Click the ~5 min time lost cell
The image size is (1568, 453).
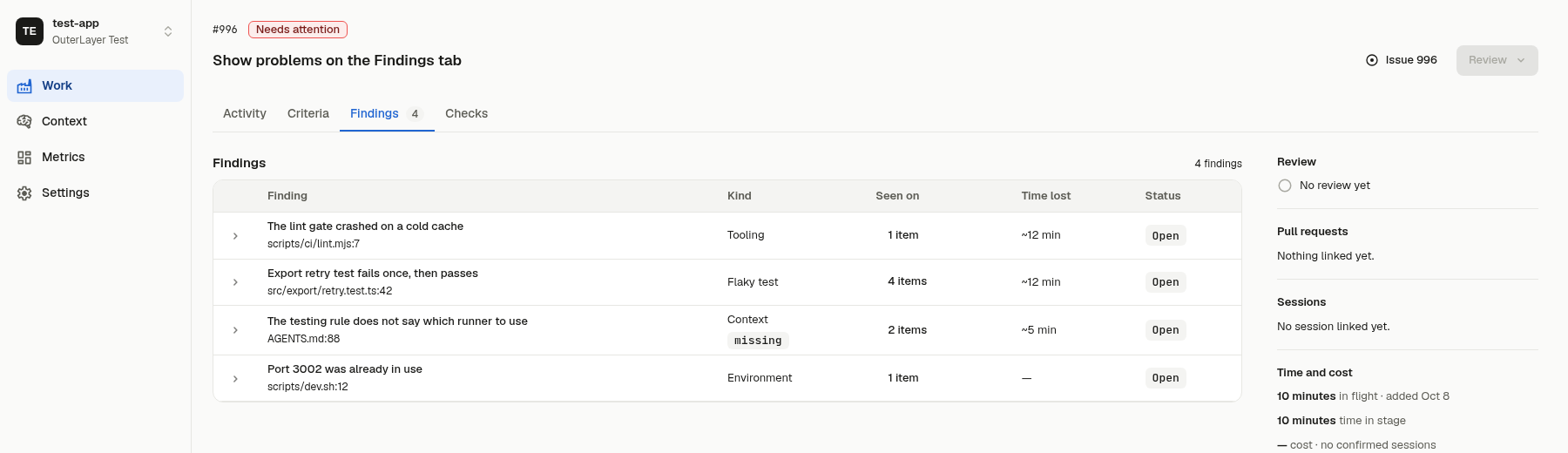click(1038, 330)
